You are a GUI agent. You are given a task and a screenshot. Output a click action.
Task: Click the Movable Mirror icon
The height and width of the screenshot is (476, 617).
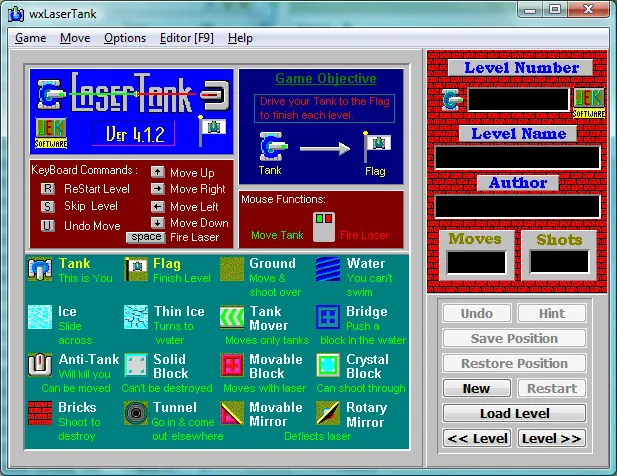point(232,413)
